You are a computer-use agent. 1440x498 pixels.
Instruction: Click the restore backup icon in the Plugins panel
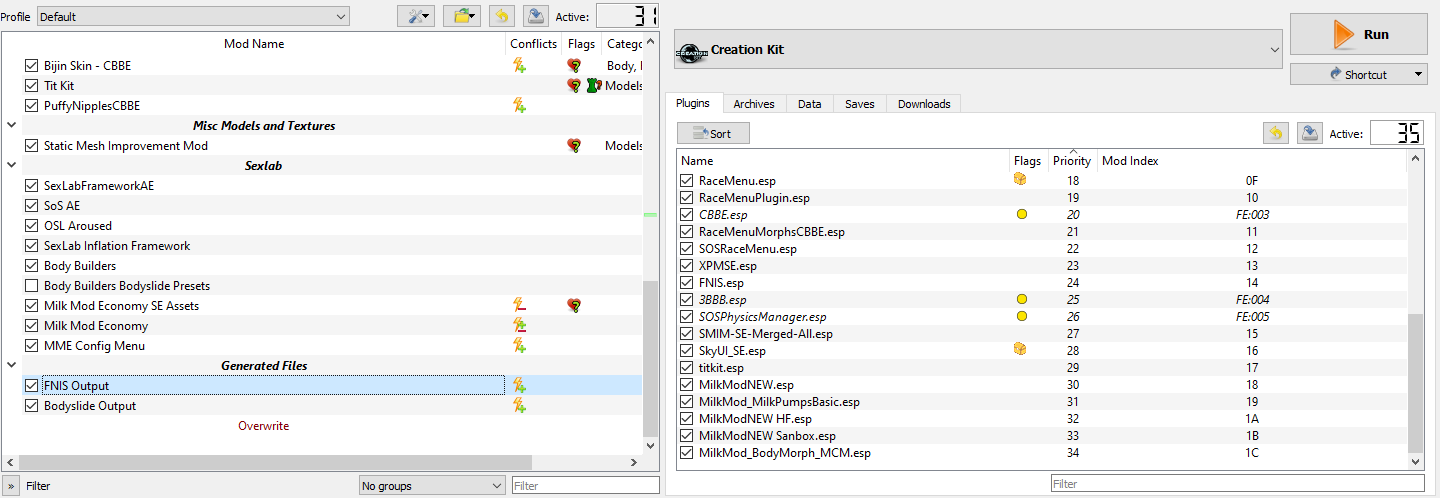pyautogui.click(x=1275, y=133)
